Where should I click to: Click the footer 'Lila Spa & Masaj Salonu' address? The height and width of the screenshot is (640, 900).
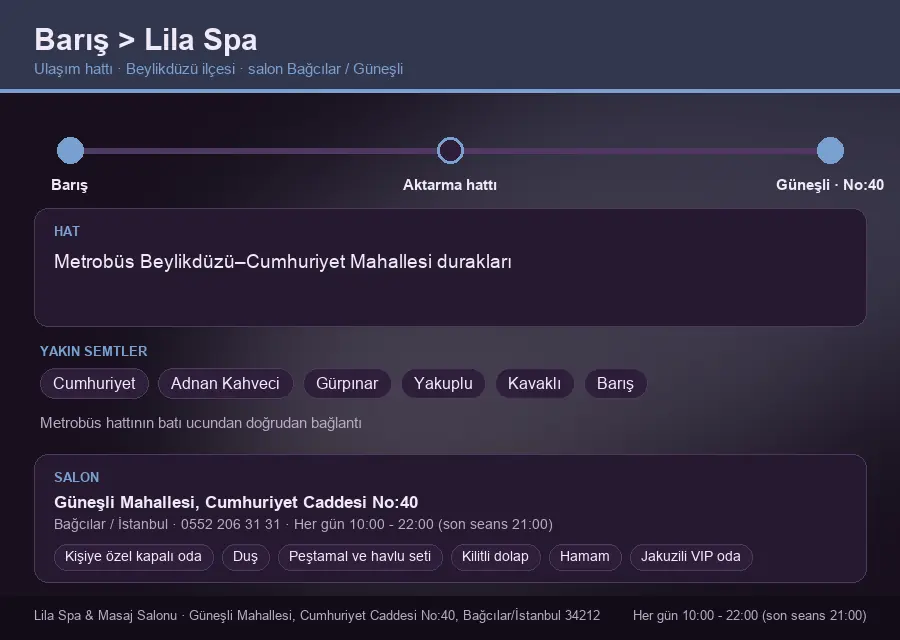pos(317,615)
